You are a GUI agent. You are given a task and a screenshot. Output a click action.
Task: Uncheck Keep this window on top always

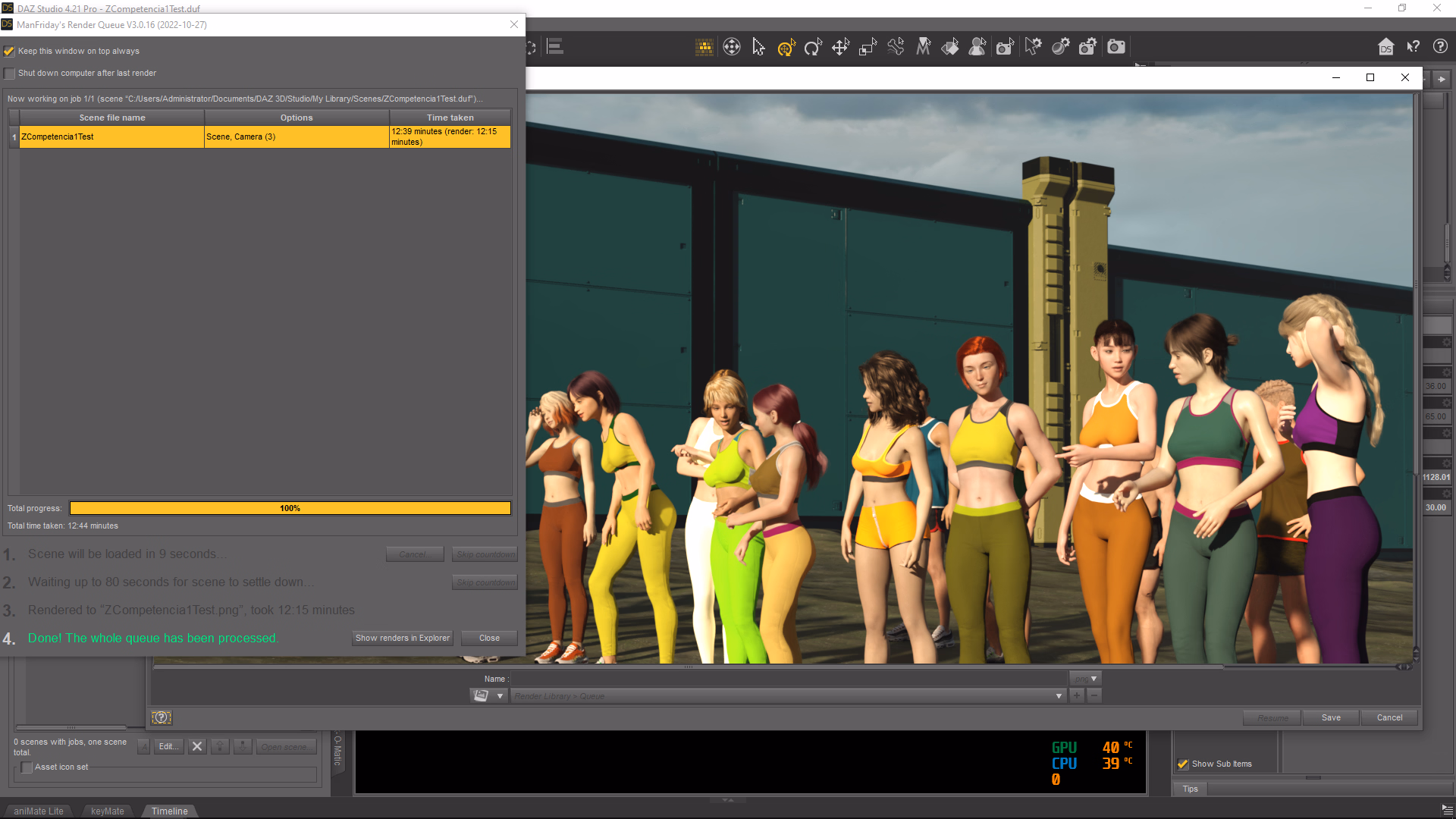(10, 52)
